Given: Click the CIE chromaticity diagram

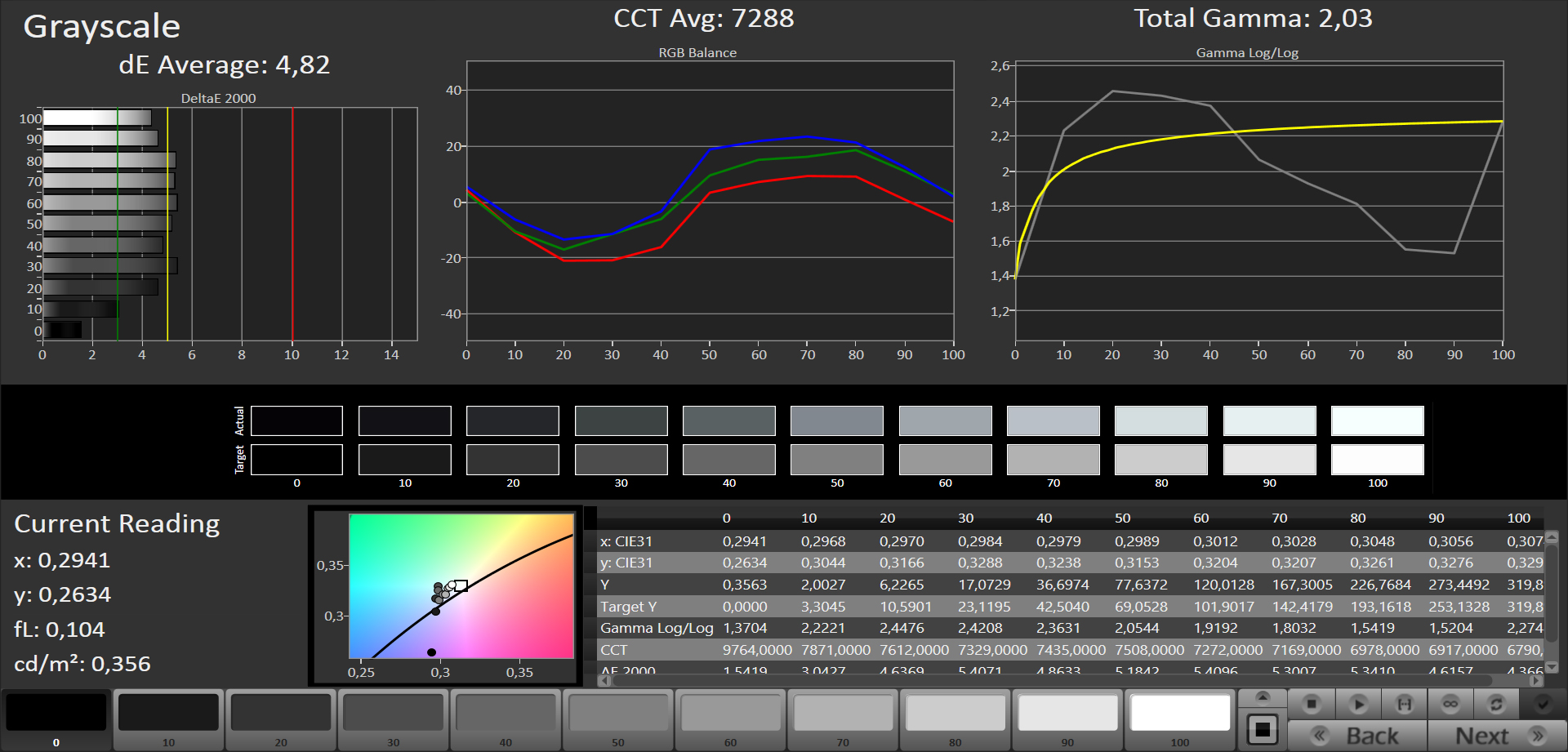Looking at the screenshot, I should point(461,585).
